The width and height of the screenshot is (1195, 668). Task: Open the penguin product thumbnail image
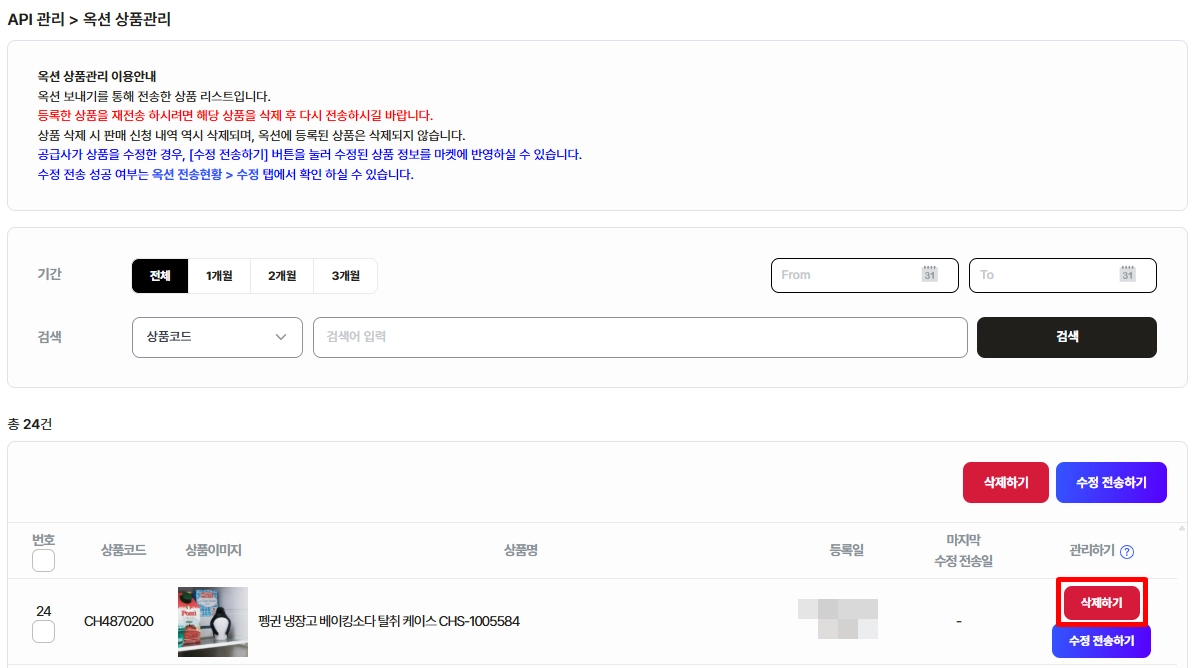(x=213, y=622)
